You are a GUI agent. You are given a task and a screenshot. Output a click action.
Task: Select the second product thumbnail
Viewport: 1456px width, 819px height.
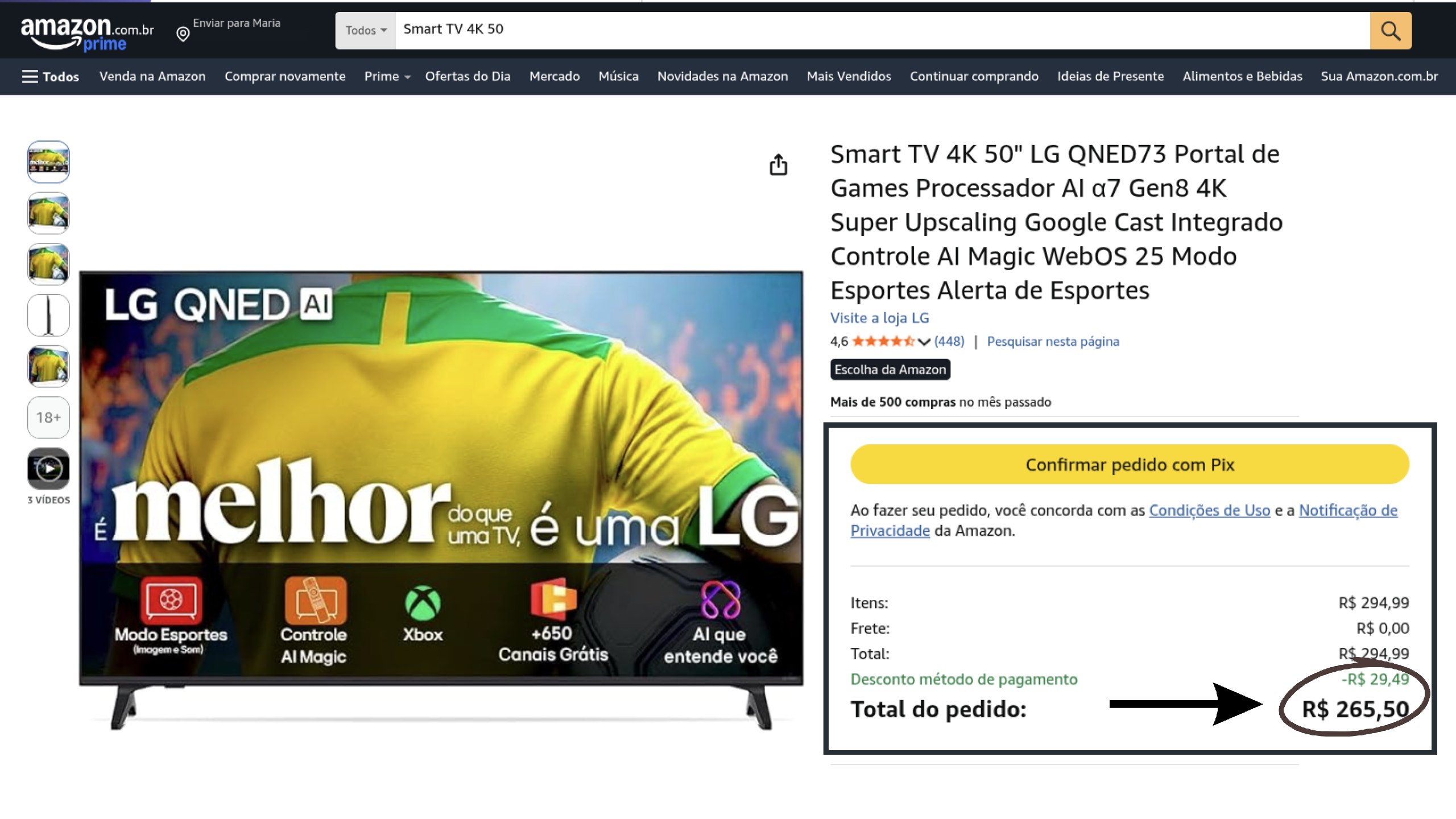(48, 213)
